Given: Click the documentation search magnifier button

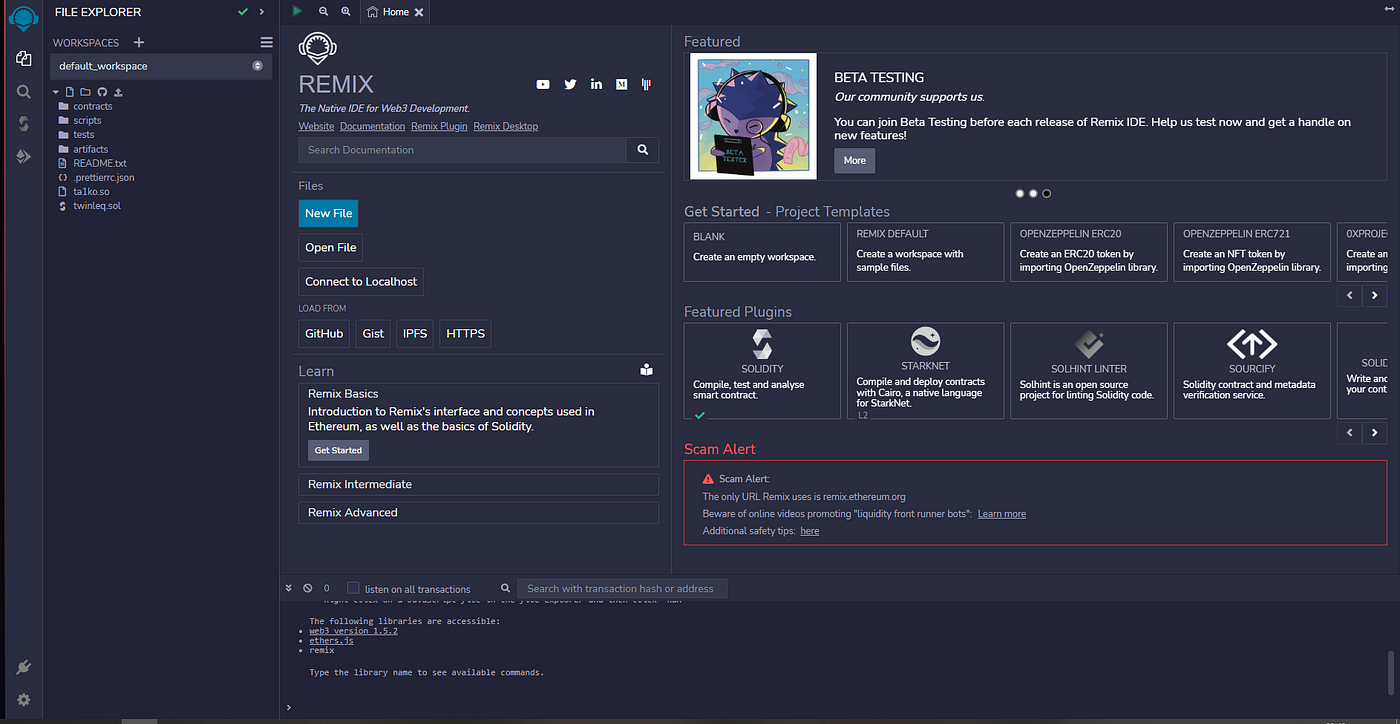Looking at the screenshot, I should (x=643, y=150).
